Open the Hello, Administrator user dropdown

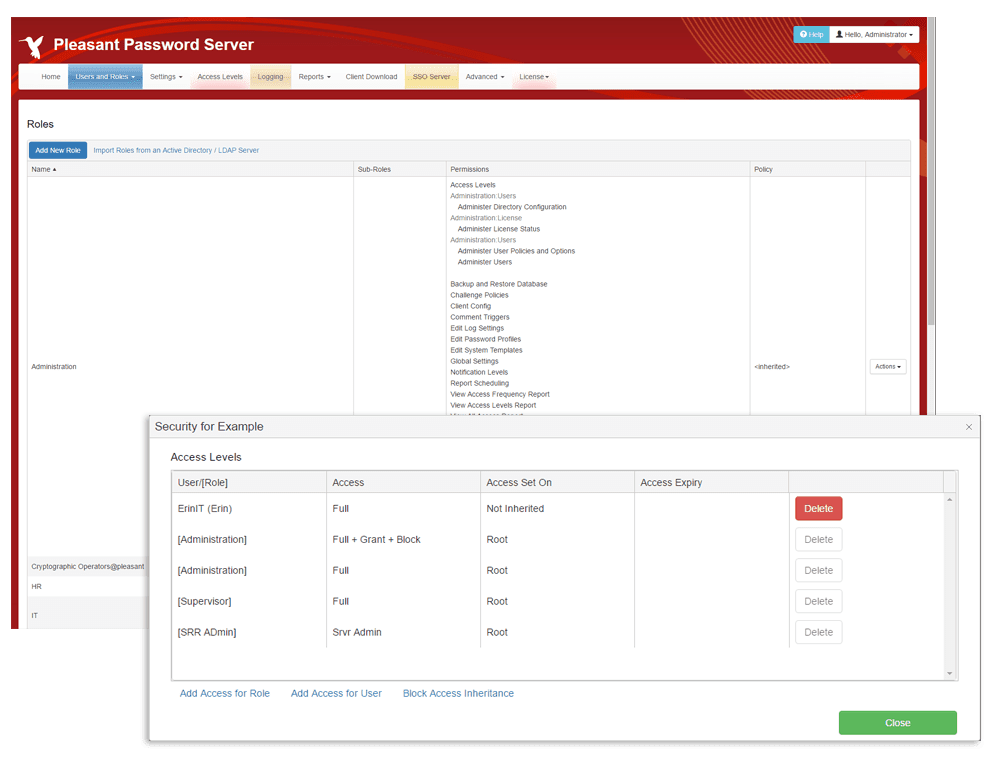[874, 34]
